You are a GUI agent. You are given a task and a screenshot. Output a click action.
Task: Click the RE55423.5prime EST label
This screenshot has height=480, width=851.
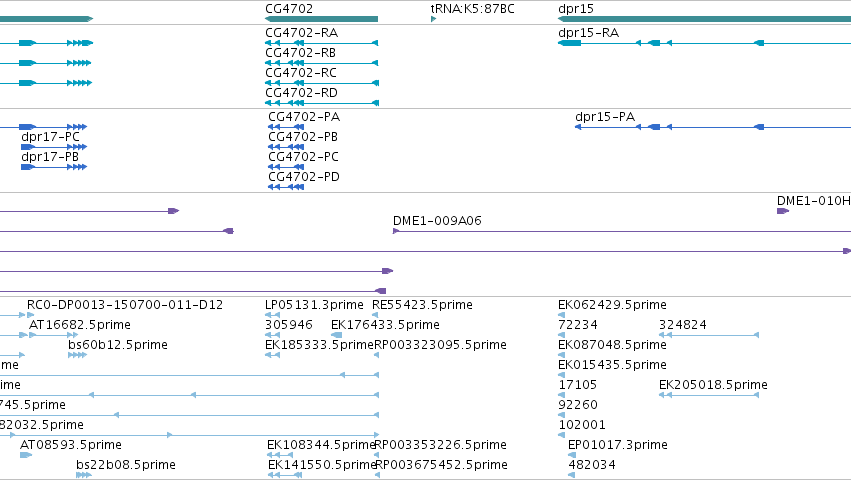click(x=422, y=305)
